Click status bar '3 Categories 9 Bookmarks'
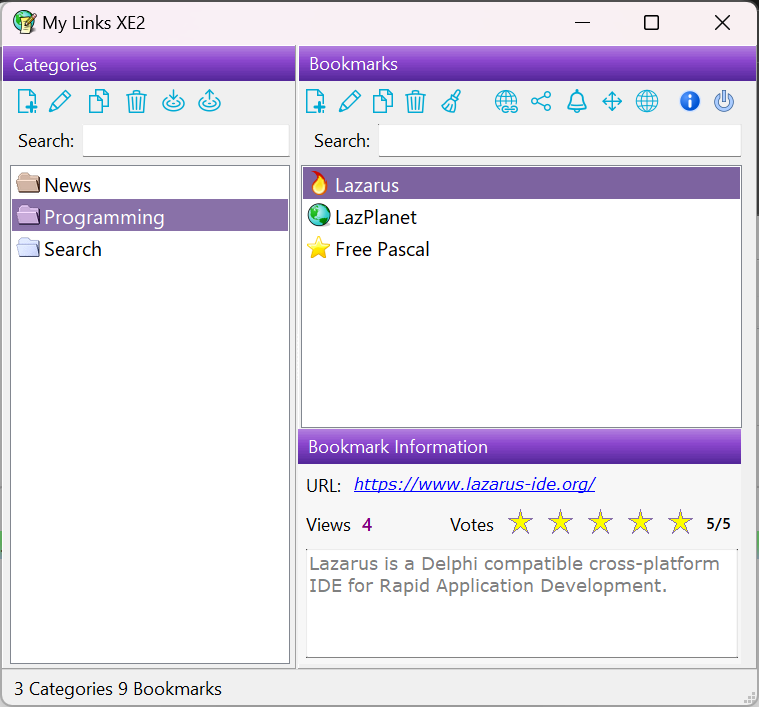 pyautogui.click(x=118, y=689)
